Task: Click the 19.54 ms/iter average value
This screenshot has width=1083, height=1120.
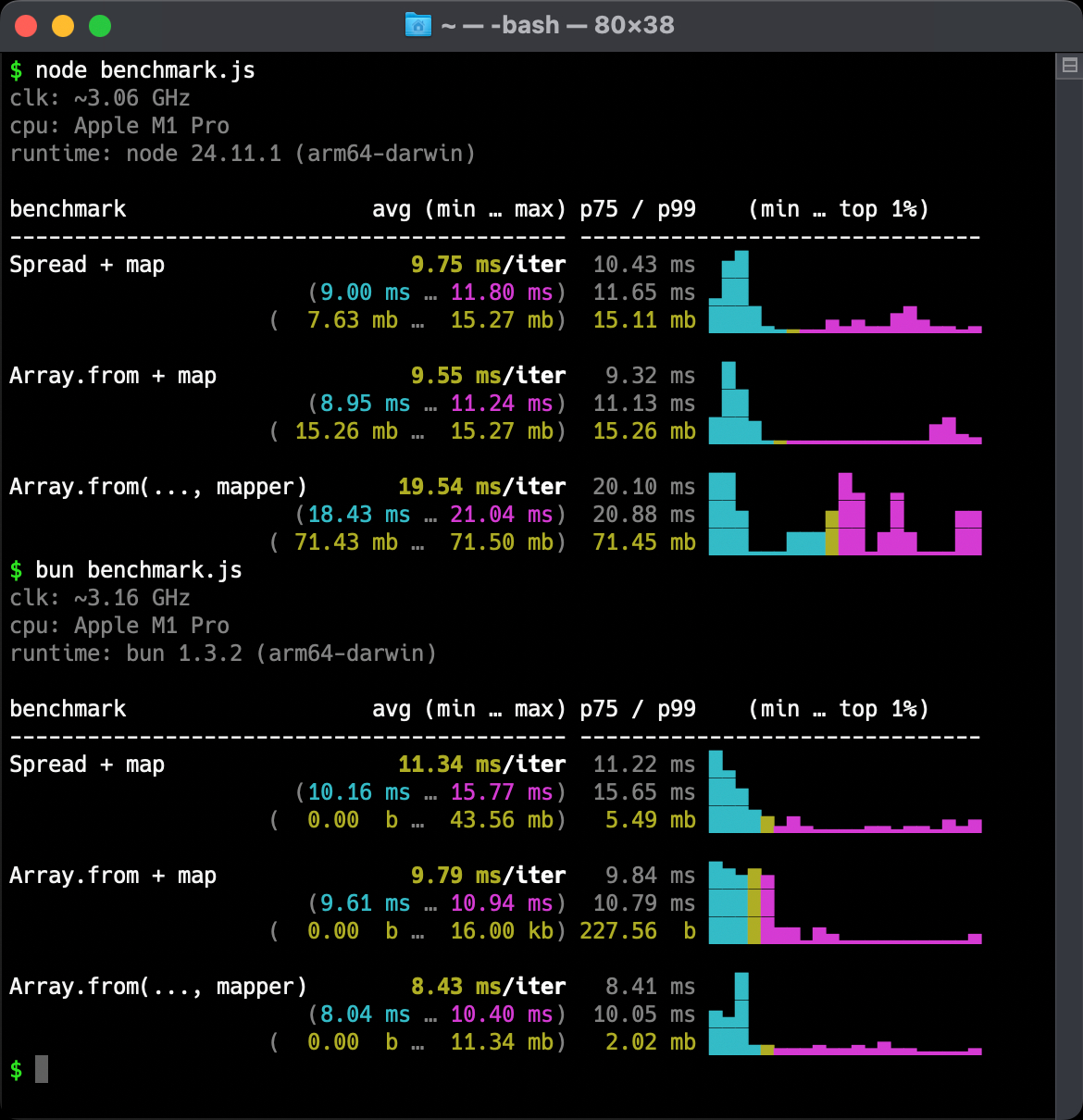Action: [481, 487]
